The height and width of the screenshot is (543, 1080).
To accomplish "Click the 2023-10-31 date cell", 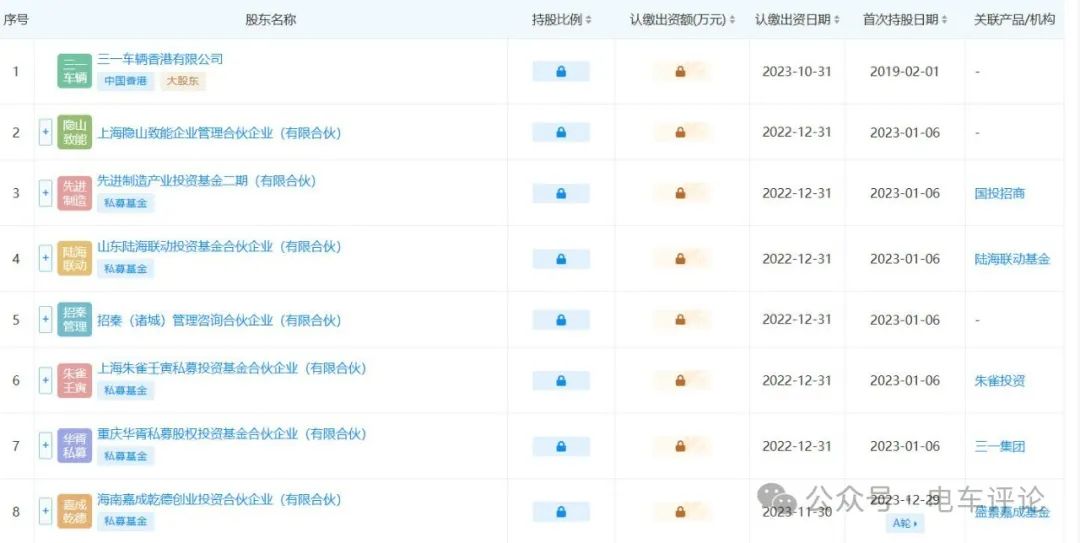I will click(797, 72).
